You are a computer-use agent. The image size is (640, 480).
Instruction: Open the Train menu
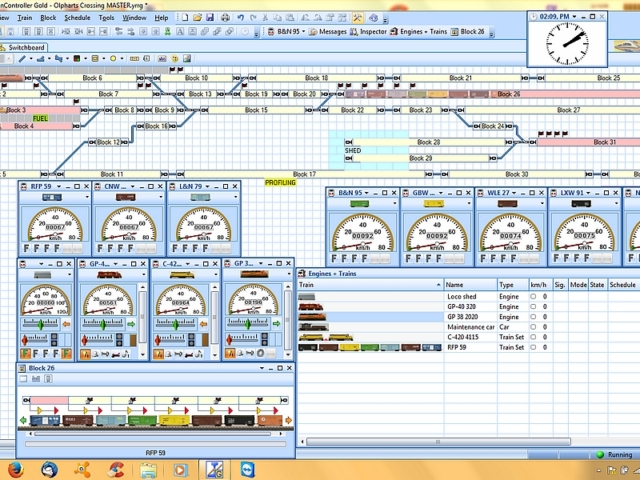pos(24,18)
